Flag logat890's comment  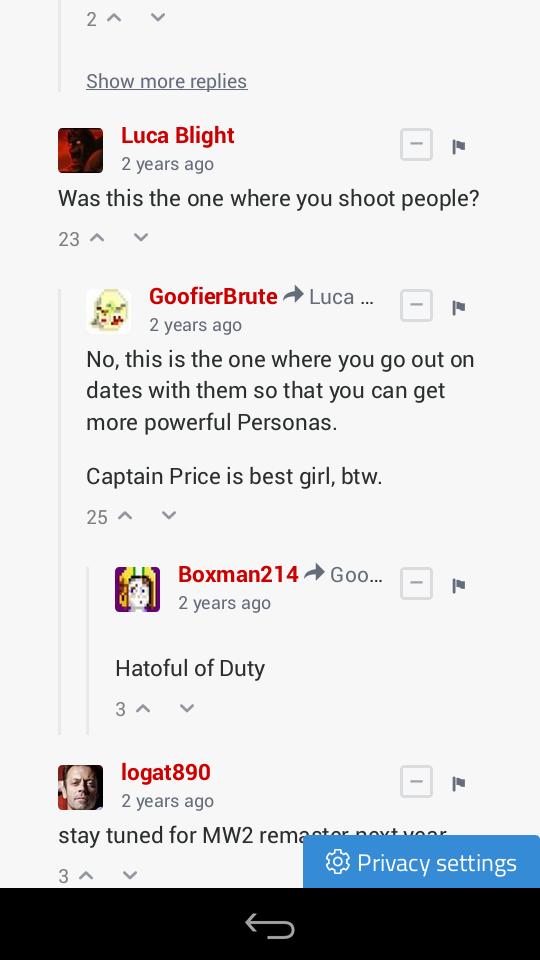459,783
